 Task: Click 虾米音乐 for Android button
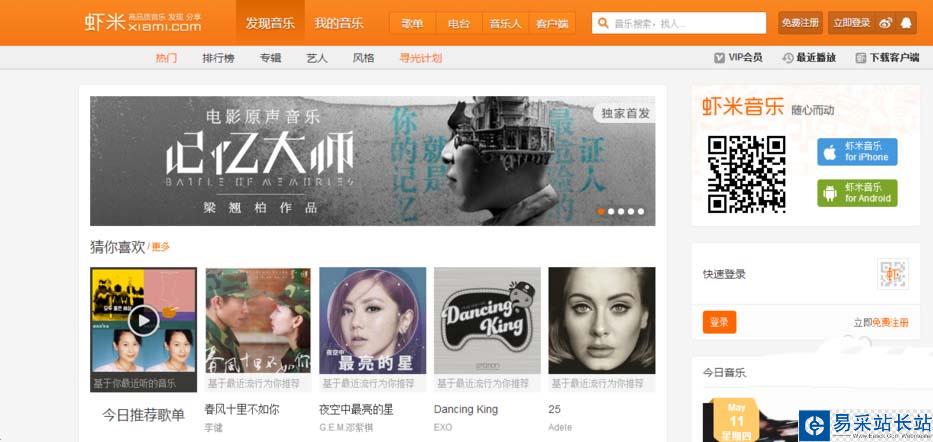point(857,193)
